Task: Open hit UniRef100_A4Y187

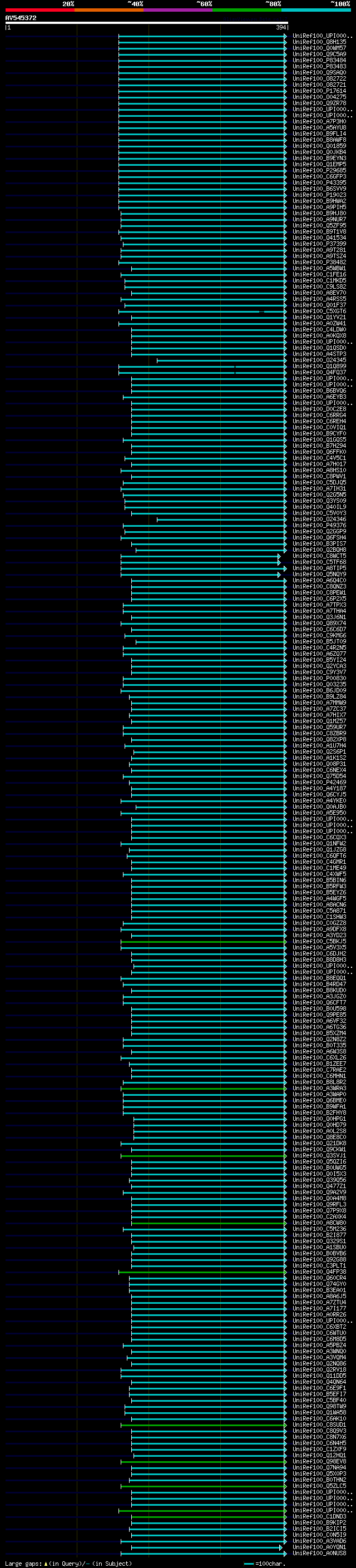Action: click(319, 788)
